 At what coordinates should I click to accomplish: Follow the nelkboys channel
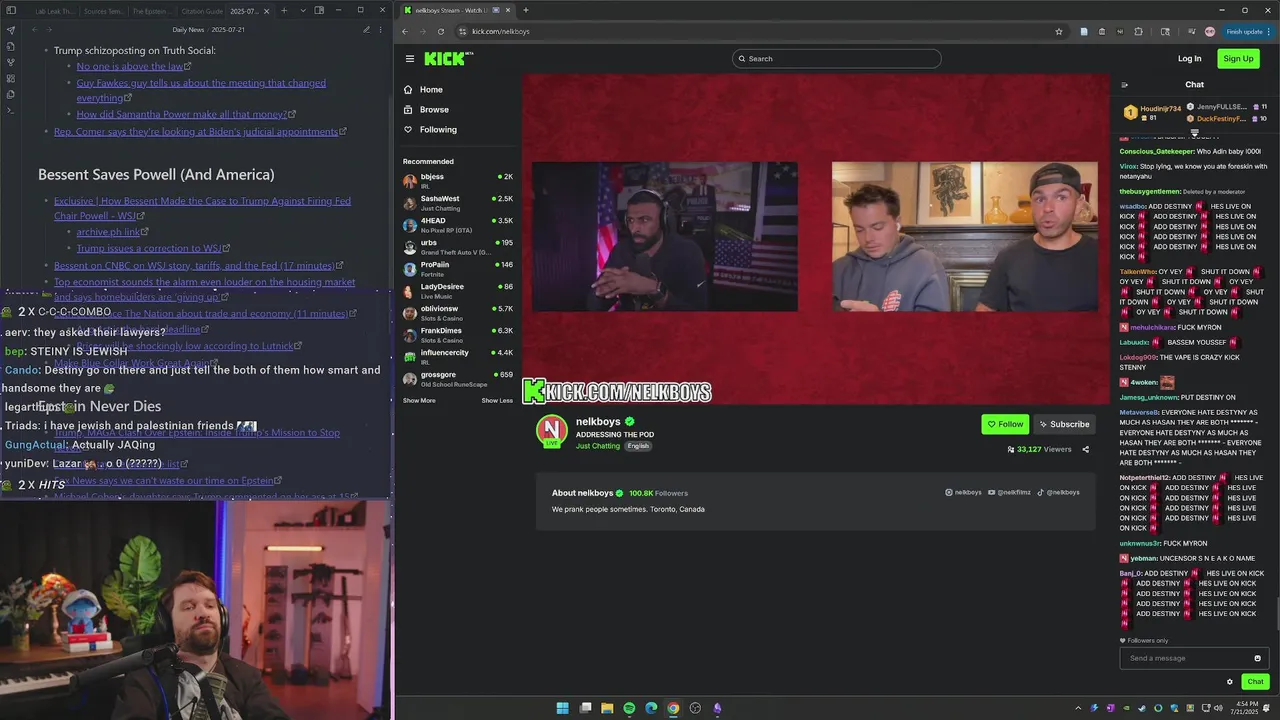tap(1005, 424)
